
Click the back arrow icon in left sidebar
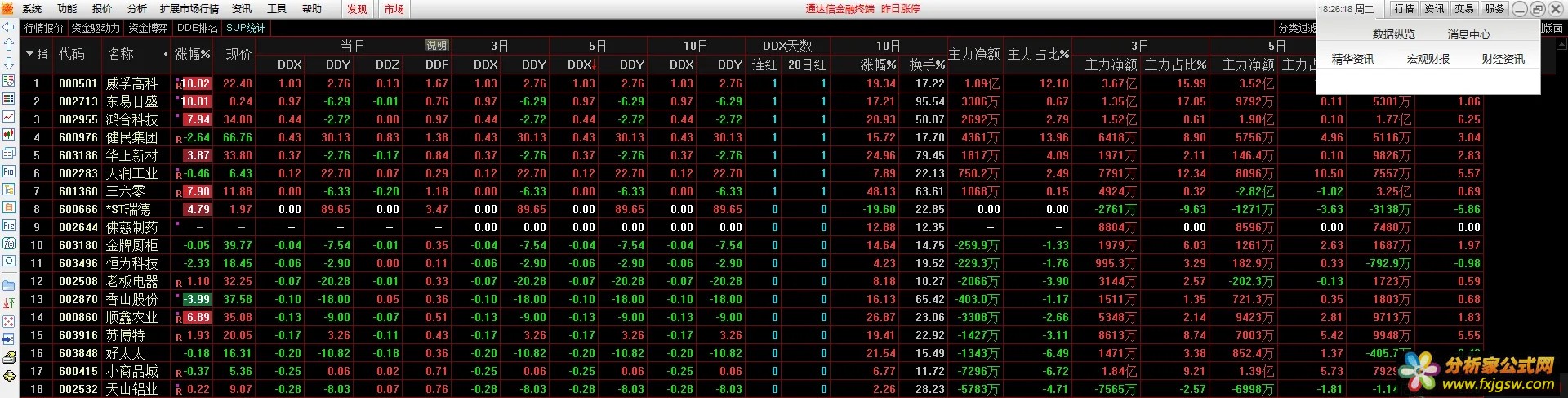coord(9,27)
